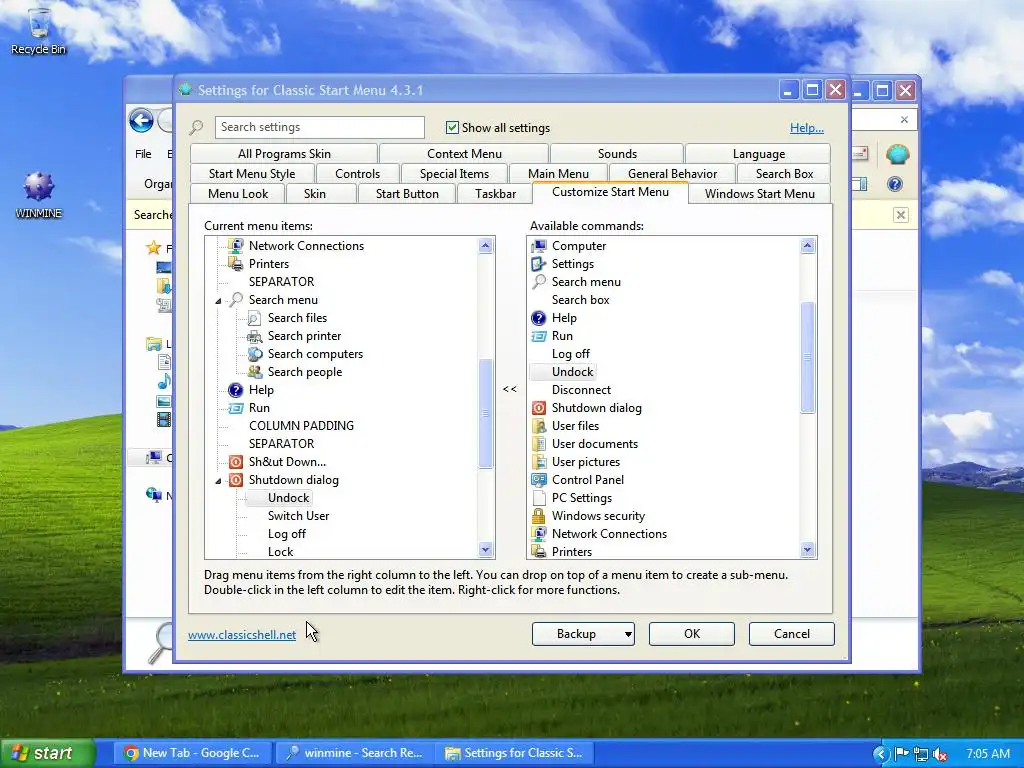Switch to winmine - Search Results taskbar button

(x=354, y=753)
